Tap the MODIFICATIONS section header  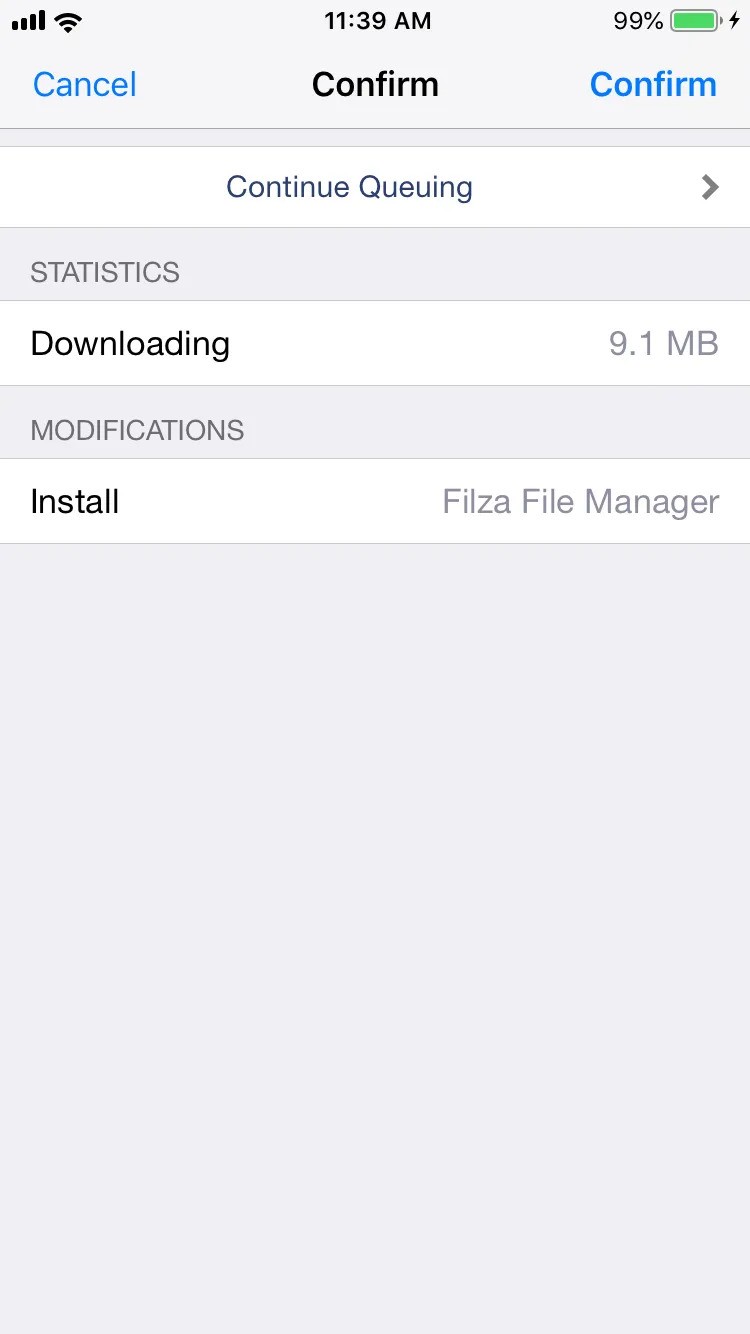point(137,430)
